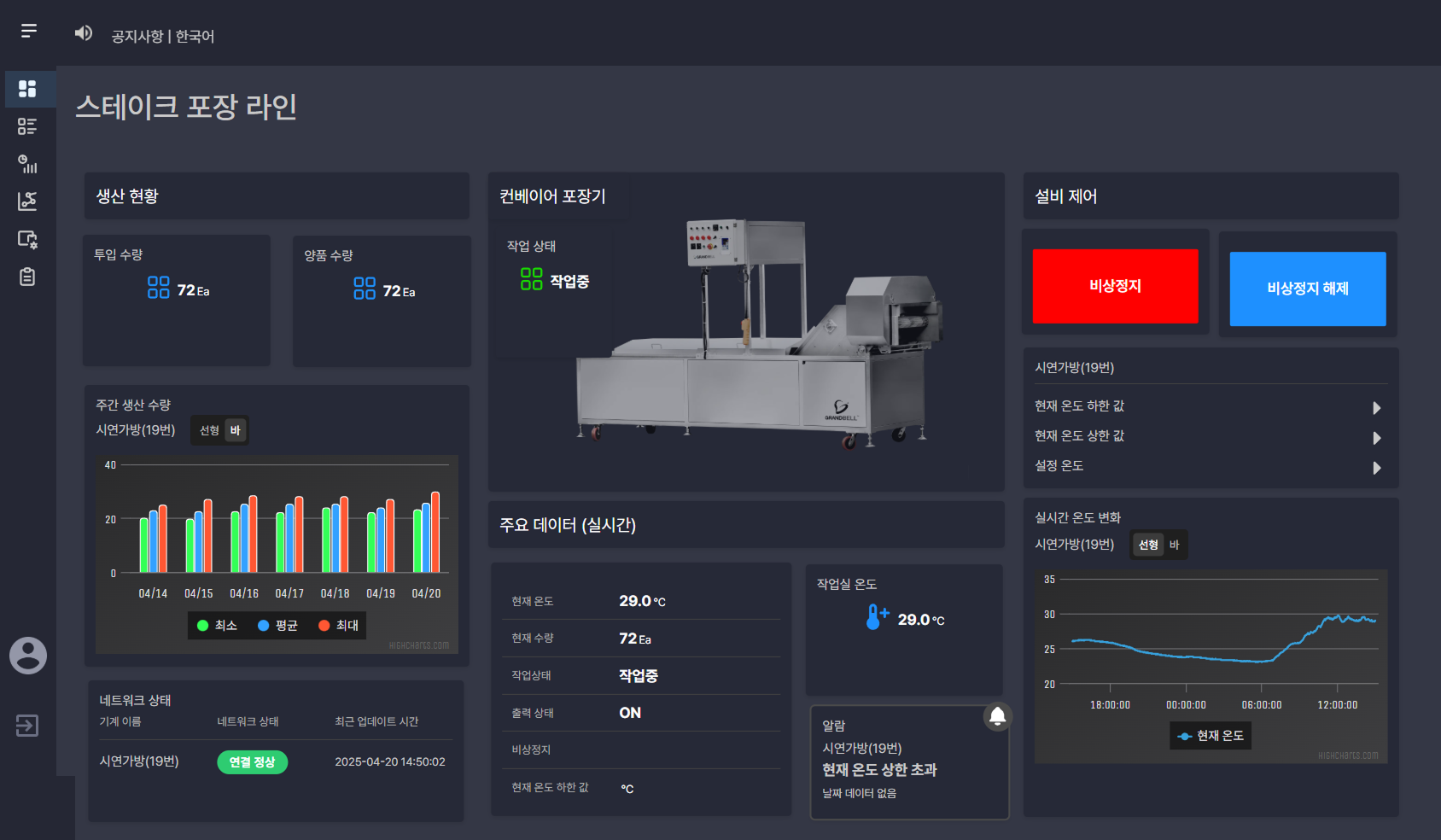Click the 시연가방(19번) network row name
1441x840 pixels.
point(139,761)
